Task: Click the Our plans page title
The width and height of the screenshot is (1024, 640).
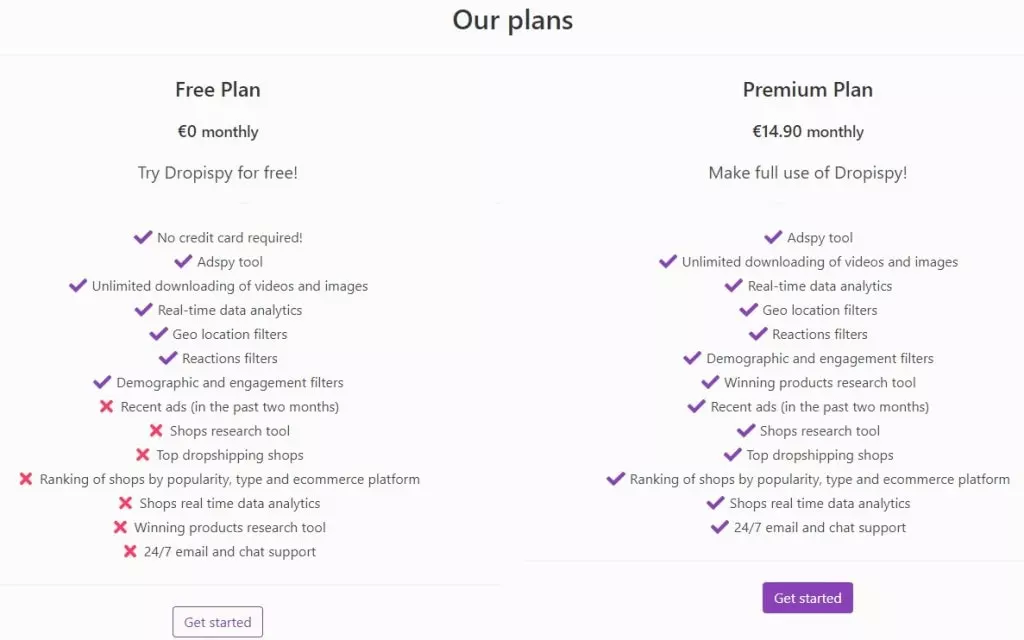Action: point(512,20)
